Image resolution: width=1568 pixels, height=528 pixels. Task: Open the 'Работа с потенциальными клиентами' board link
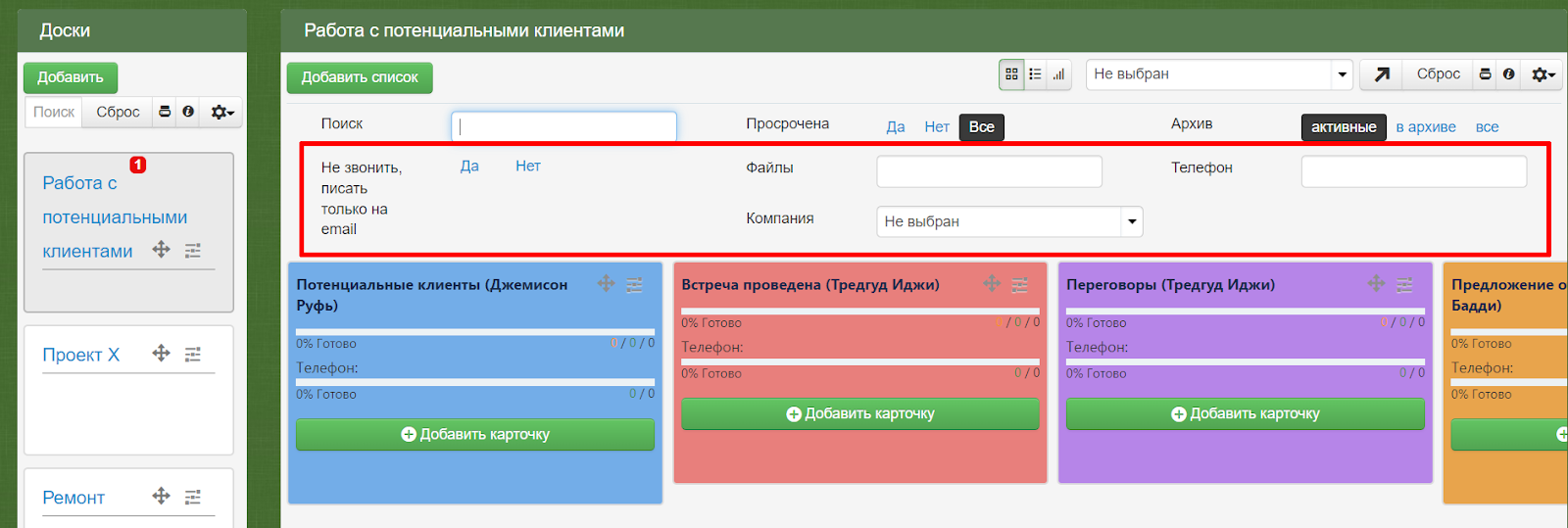click(115, 216)
